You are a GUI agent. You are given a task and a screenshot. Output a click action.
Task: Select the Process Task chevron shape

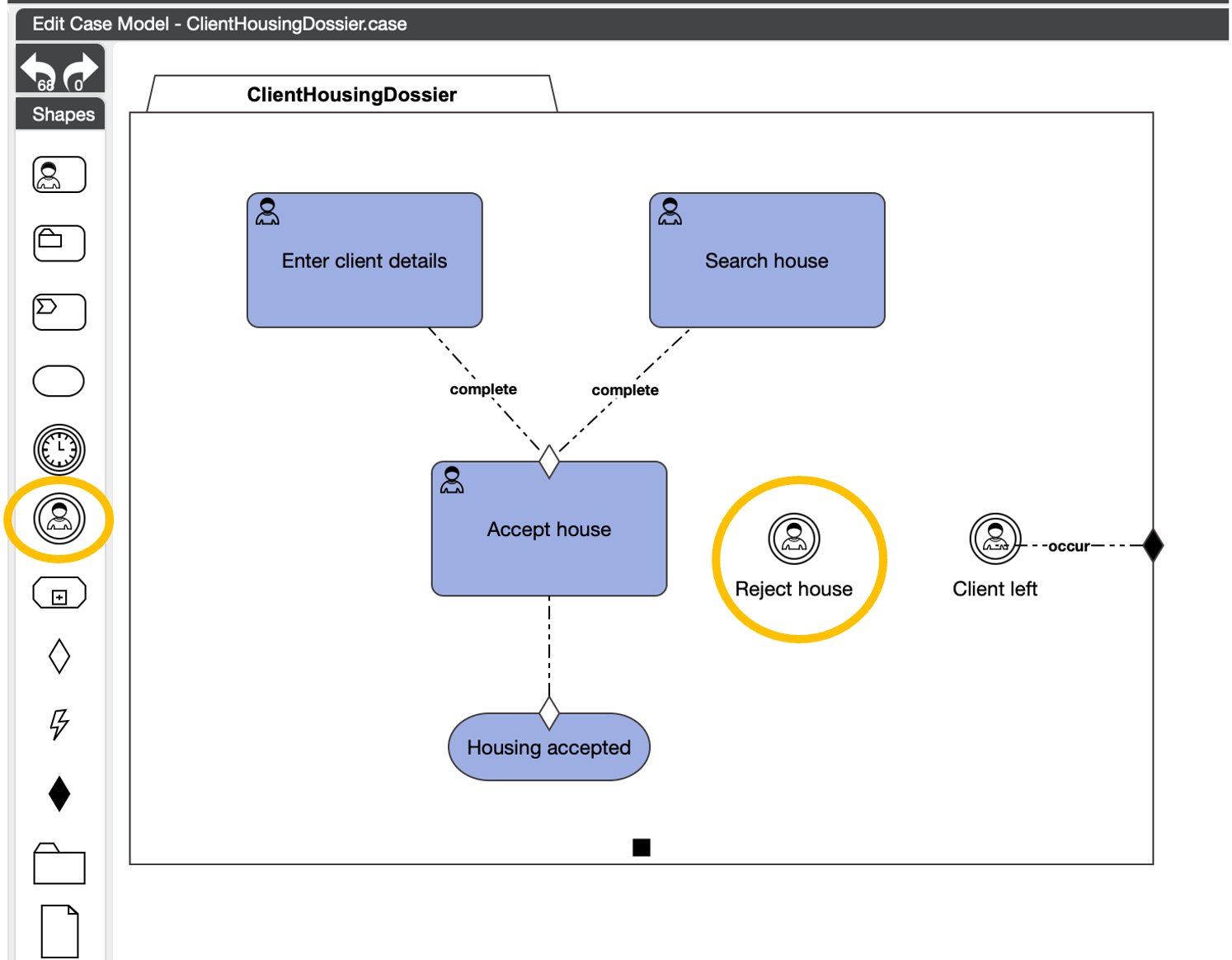pyautogui.click(x=59, y=312)
